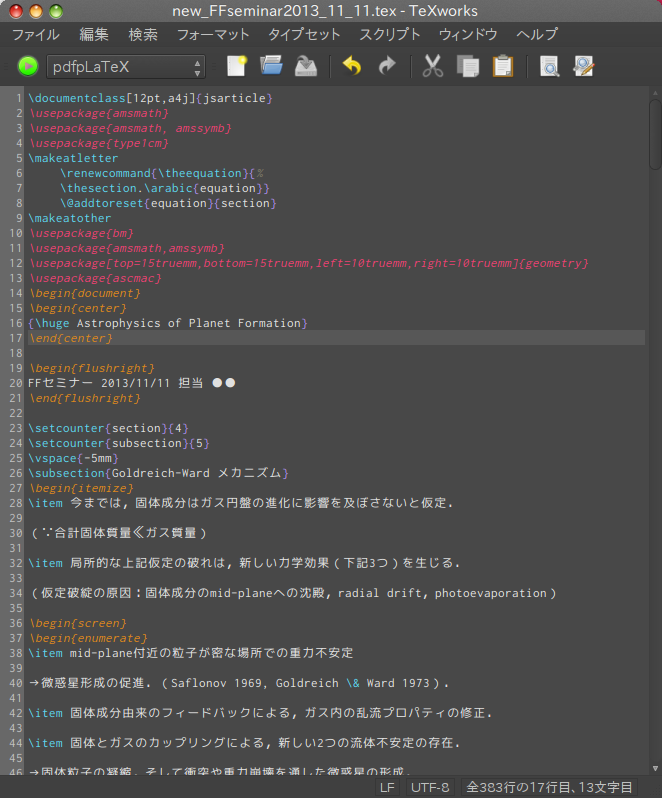Click the Paste clipboard icon
The height and width of the screenshot is (798, 662).
click(503, 66)
